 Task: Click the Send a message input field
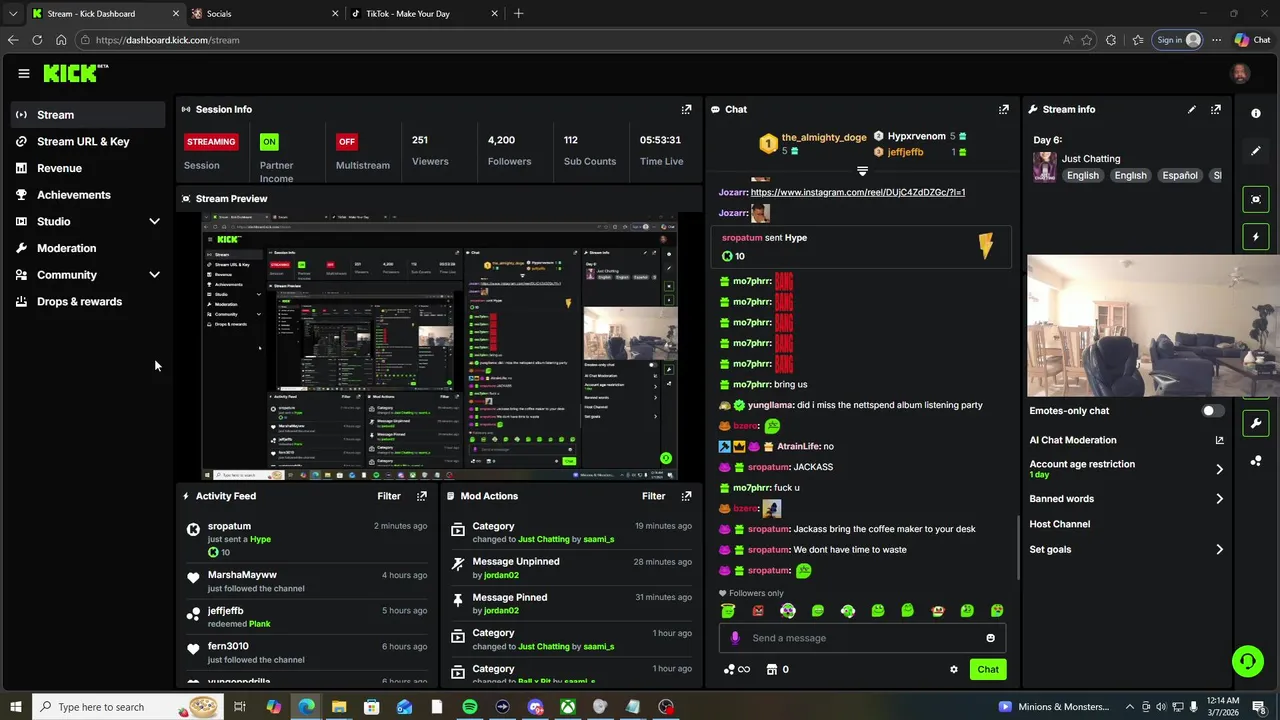(862, 638)
